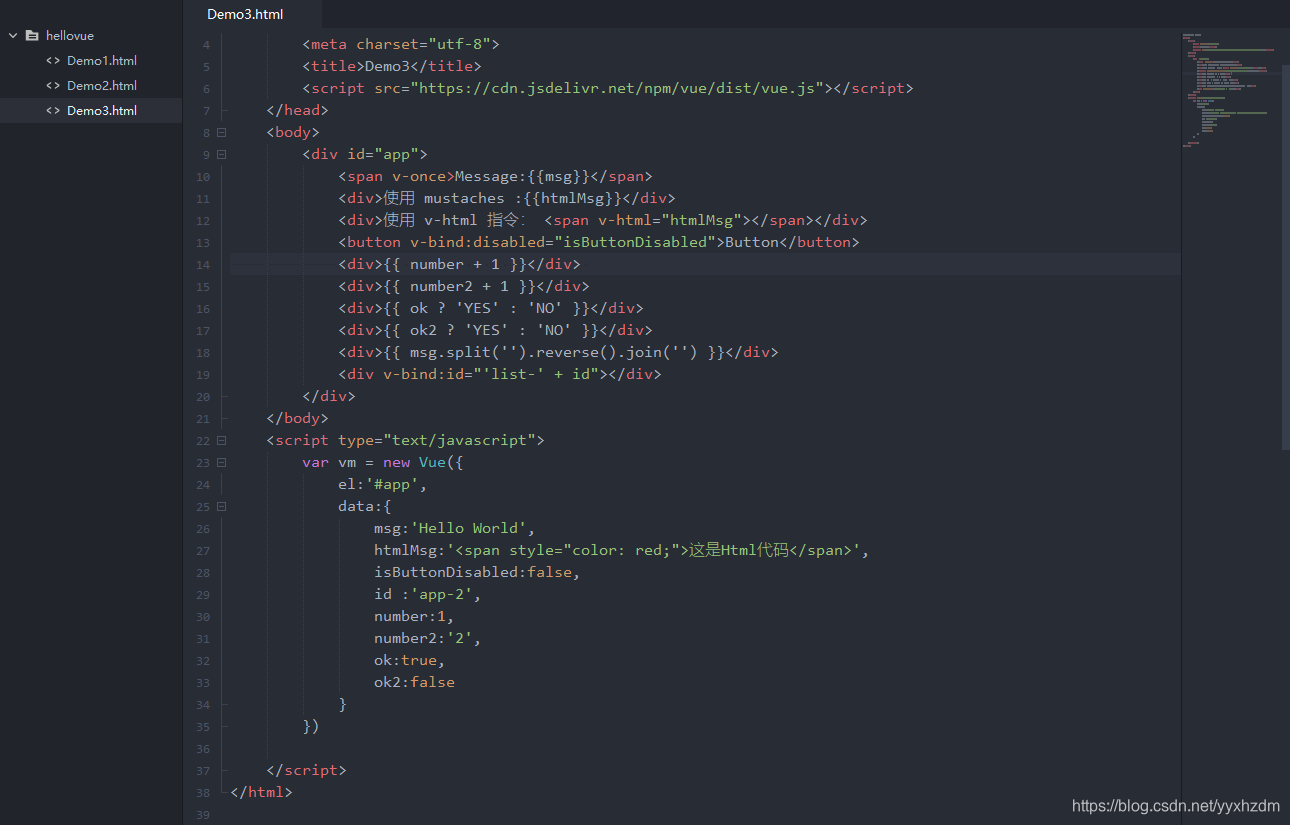Select the hellovue project folder name
This screenshot has height=825, width=1290.
(x=70, y=36)
